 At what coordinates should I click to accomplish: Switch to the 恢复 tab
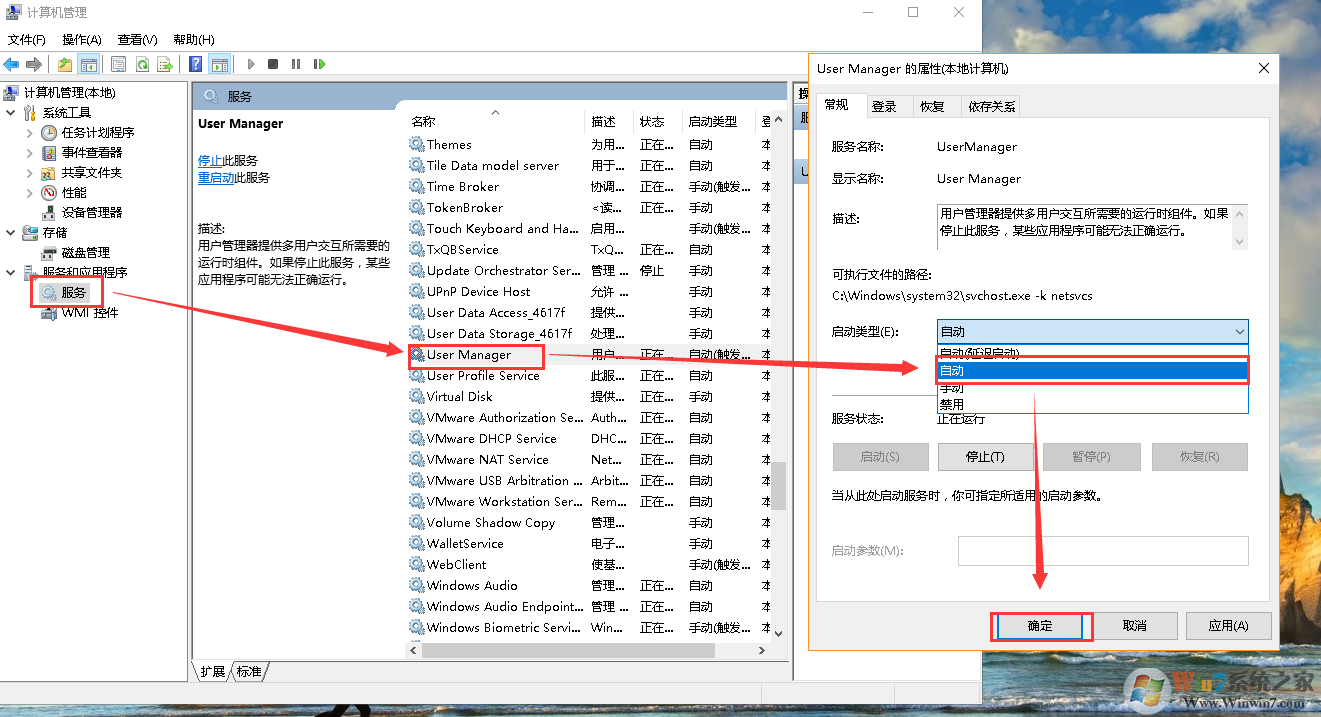click(x=932, y=106)
